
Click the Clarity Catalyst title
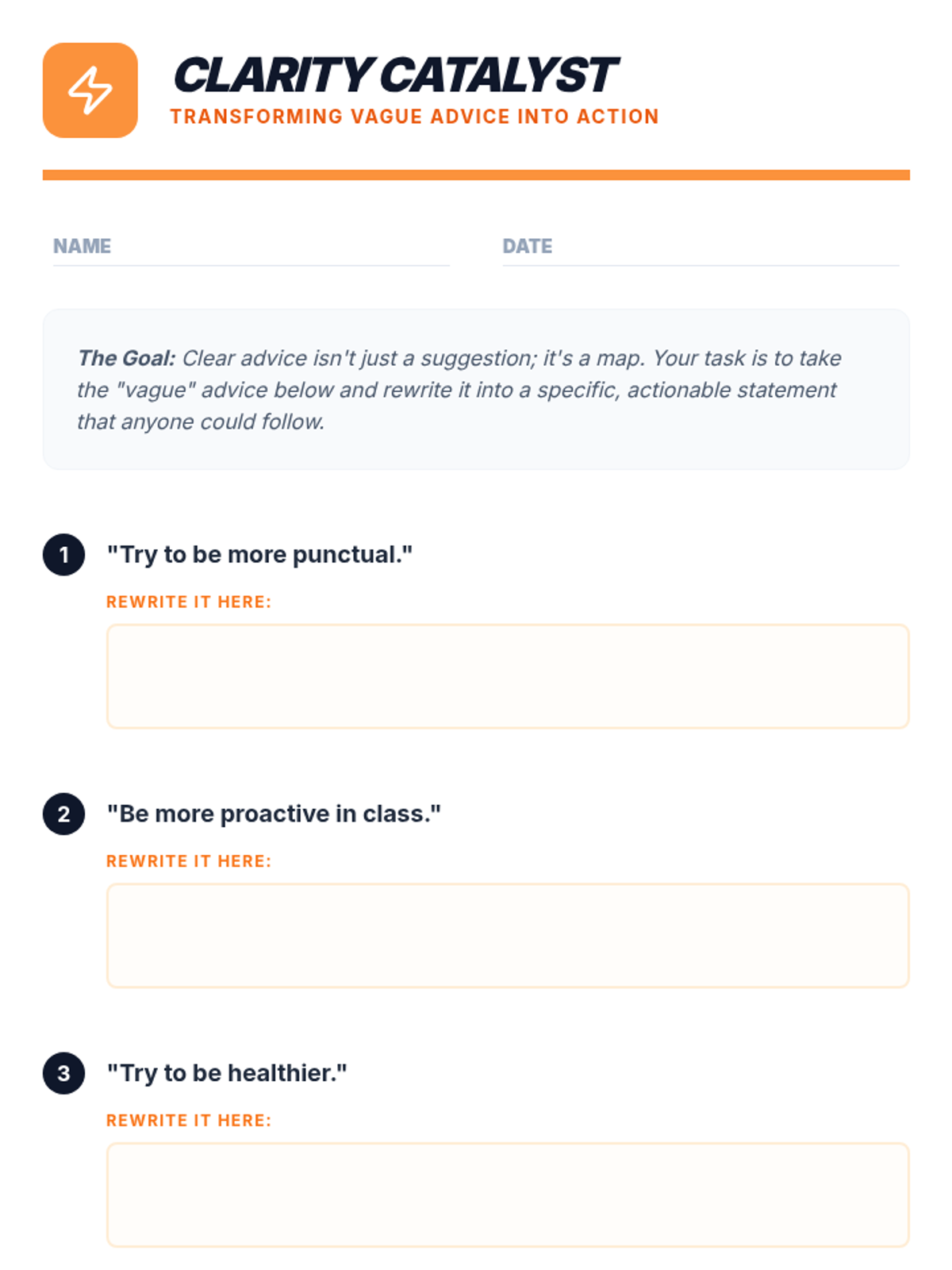[394, 75]
